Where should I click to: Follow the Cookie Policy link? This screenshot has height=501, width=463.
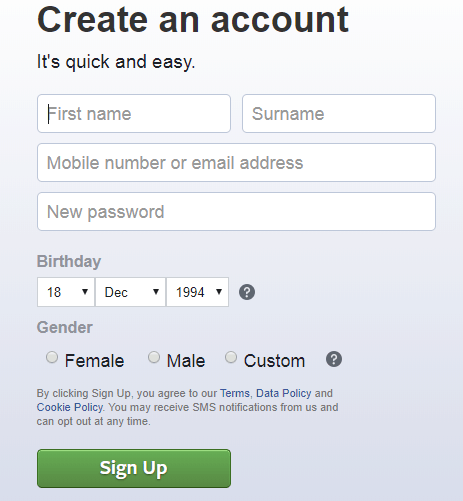(70, 407)
